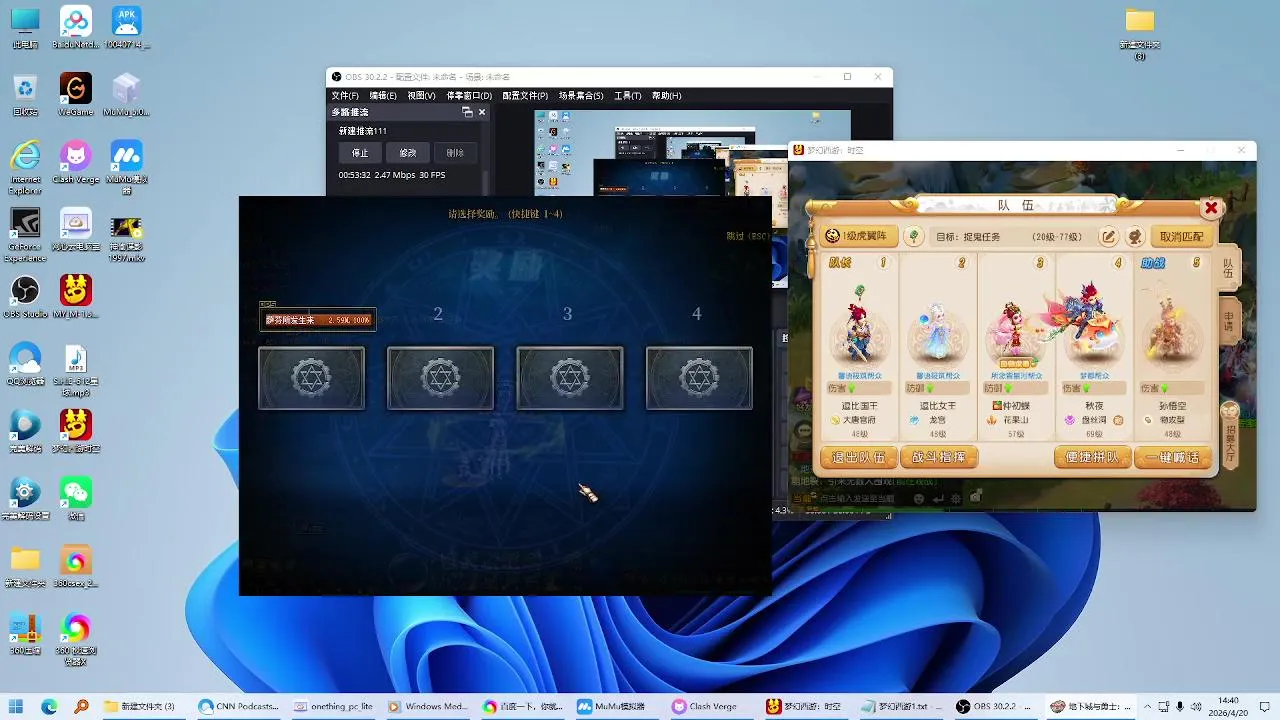Show hidden system tray icons
The height and width of the screenshot is (720, 1280).
click(x=1148, y=706)
